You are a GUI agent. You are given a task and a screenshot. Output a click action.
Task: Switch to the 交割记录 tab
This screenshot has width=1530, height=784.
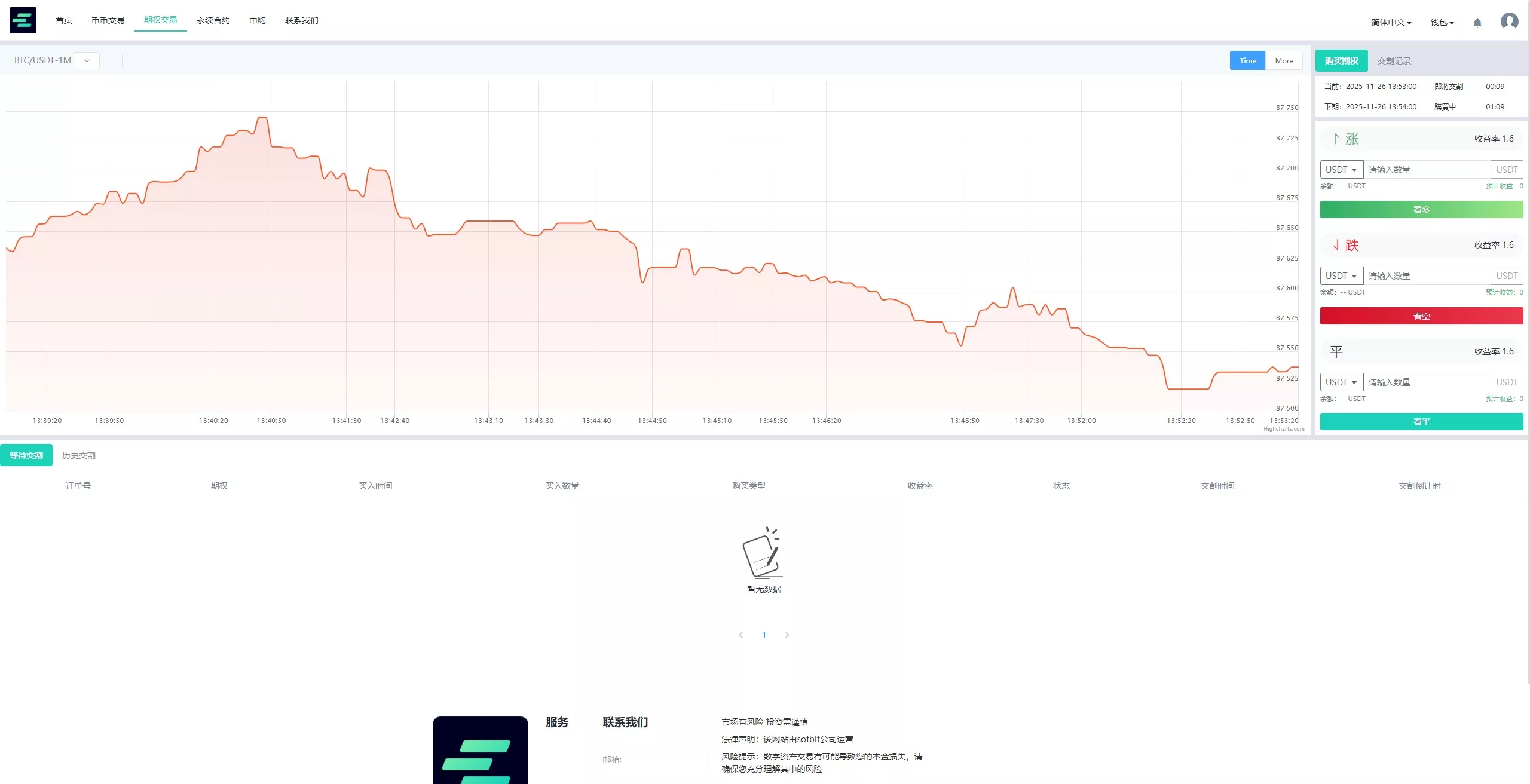(1394, 61)
